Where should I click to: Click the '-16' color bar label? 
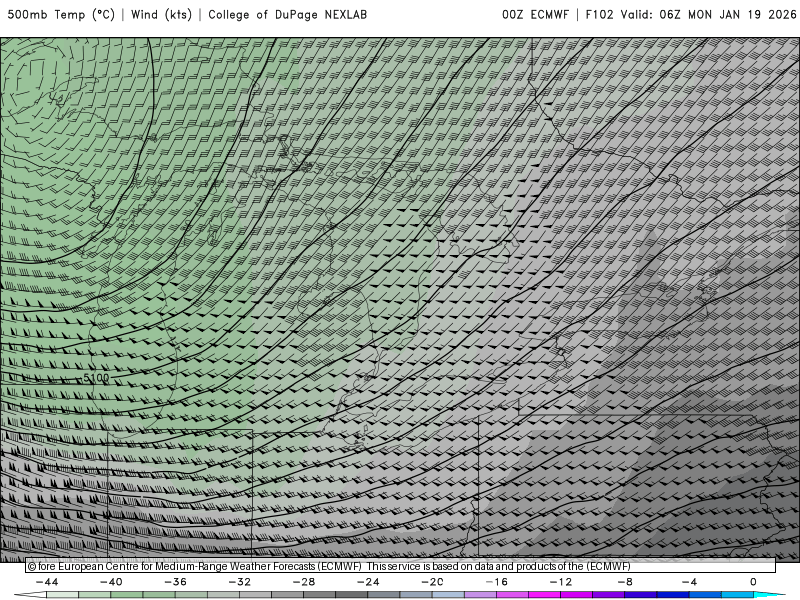tap(497, 582)
